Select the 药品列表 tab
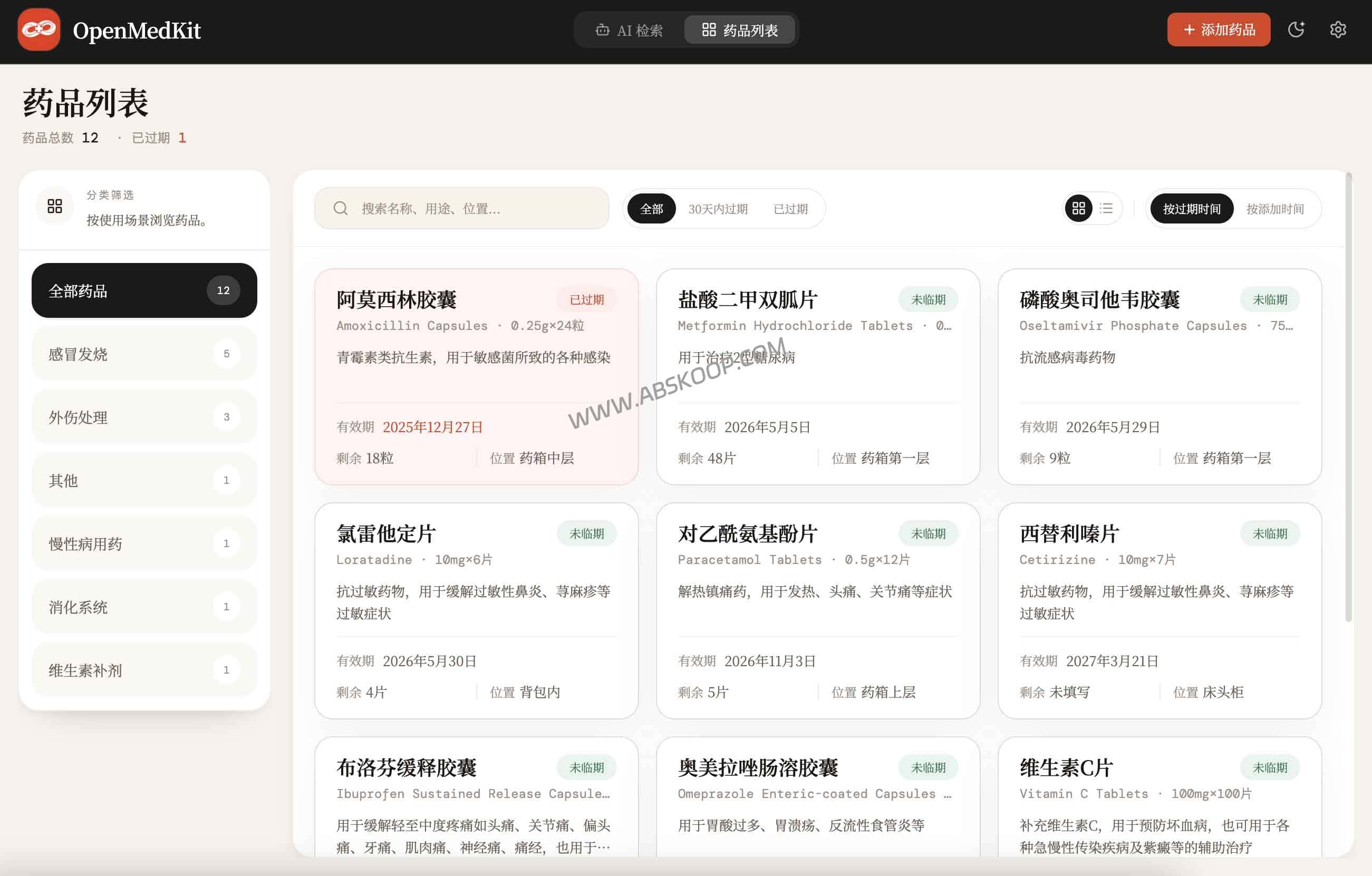The image size is (1372, 876). (x=740, y=30)
